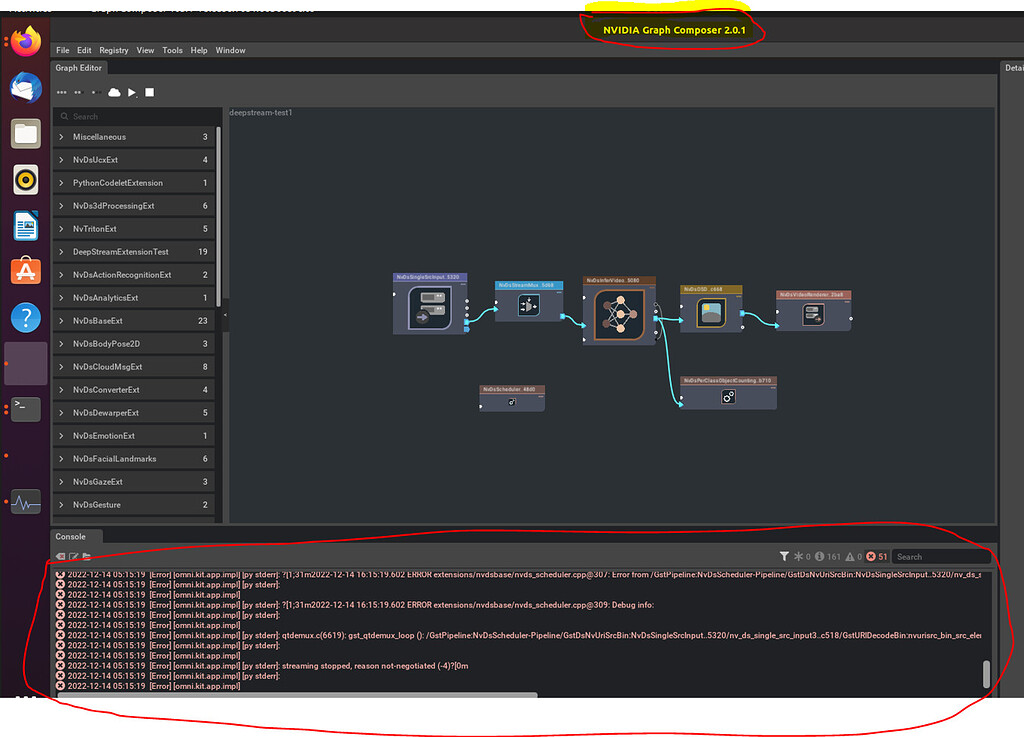1024x737 pixels.
Task: Stop graph execution with the Stop icon
Action: 150,92
